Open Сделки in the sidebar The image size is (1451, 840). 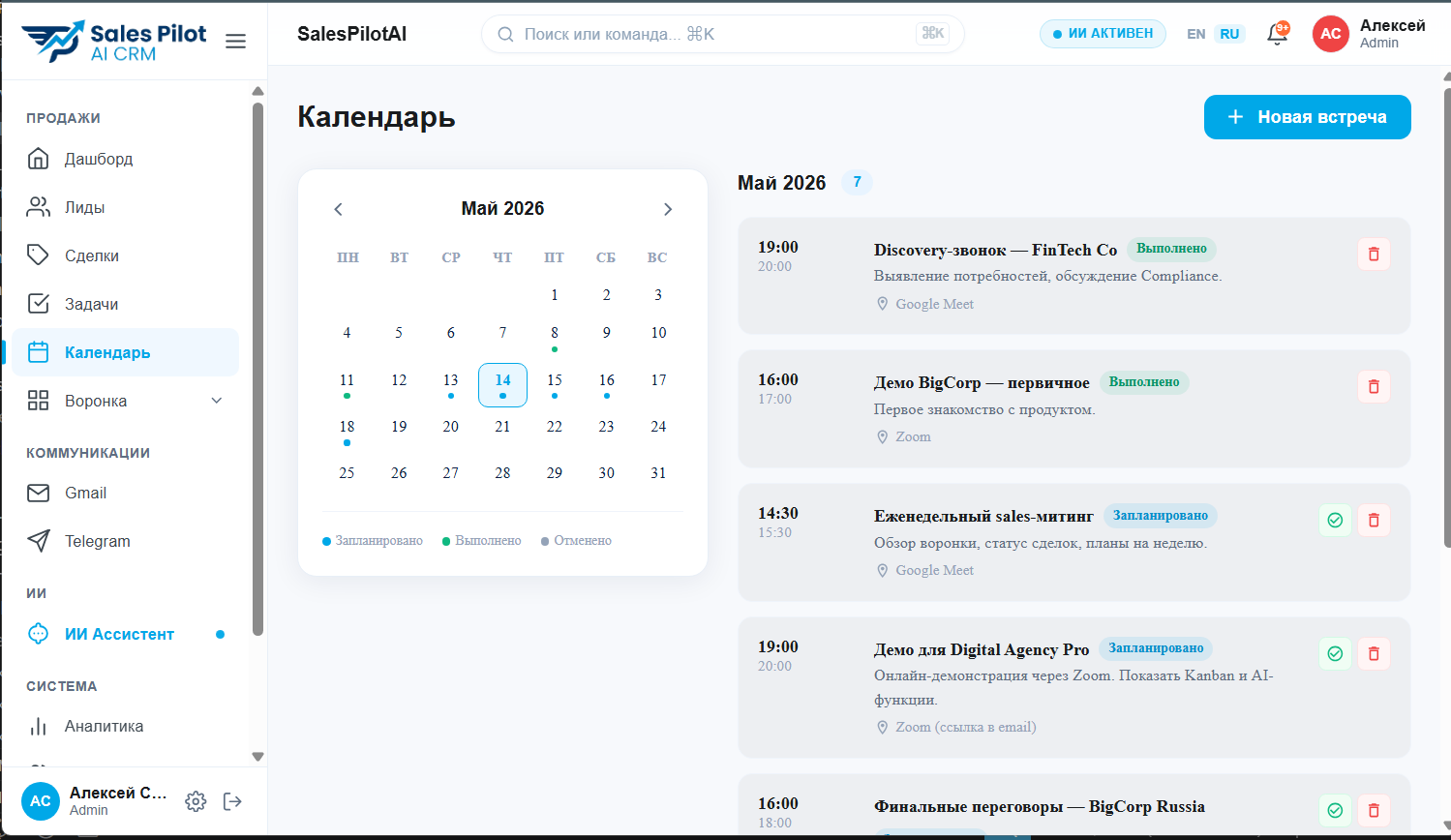[x=125, y=255]
